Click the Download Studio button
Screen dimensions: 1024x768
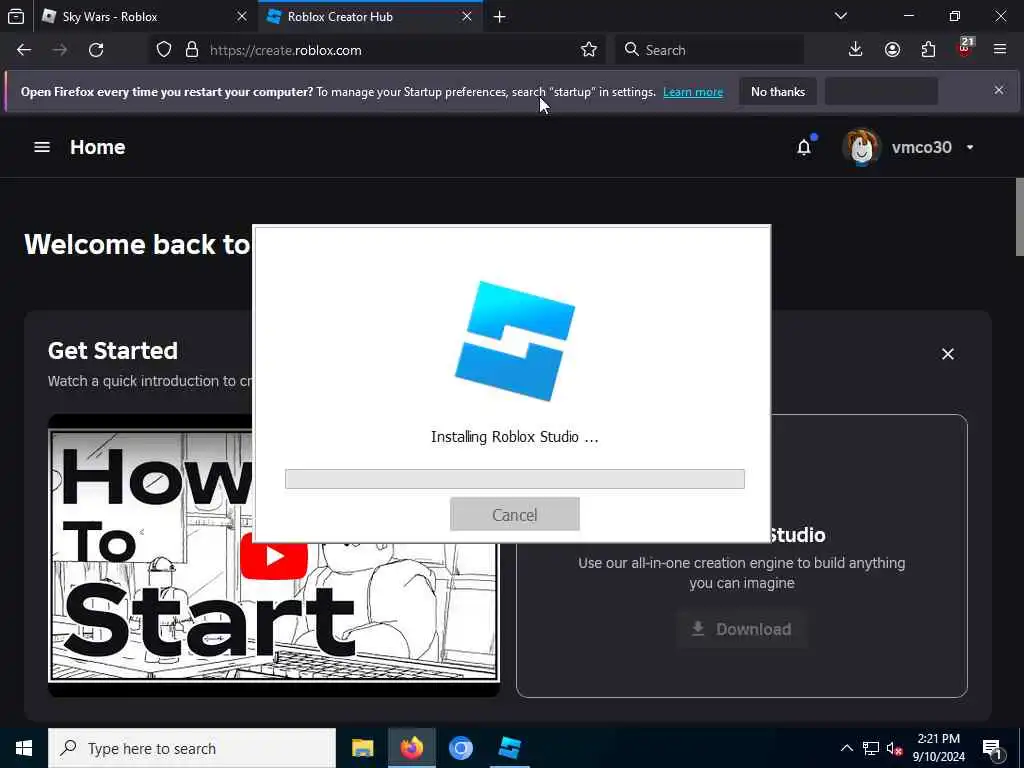click(x=742, y=629)
